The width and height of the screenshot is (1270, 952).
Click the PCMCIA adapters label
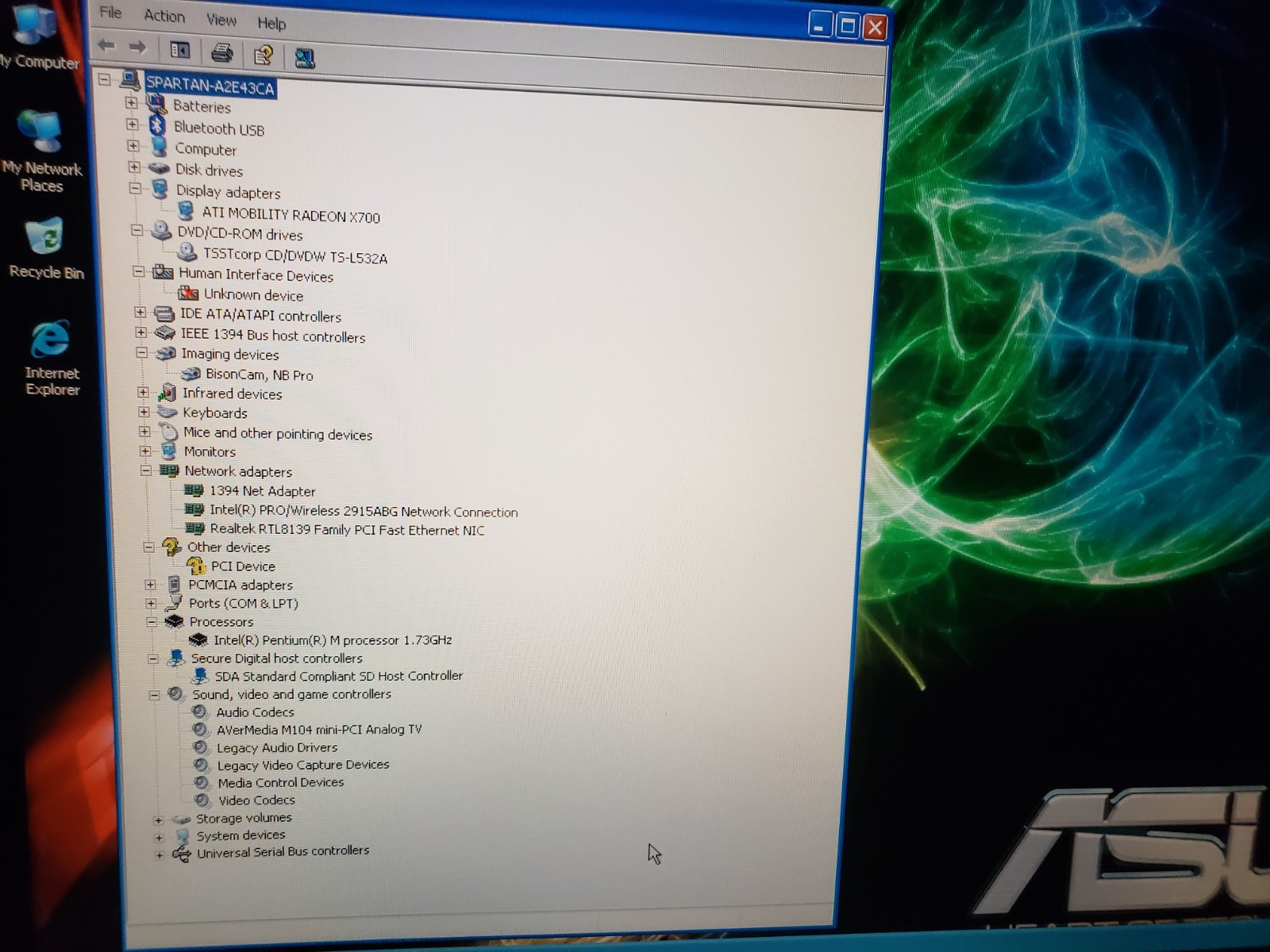pyautogui.click(x=241, y=585)
